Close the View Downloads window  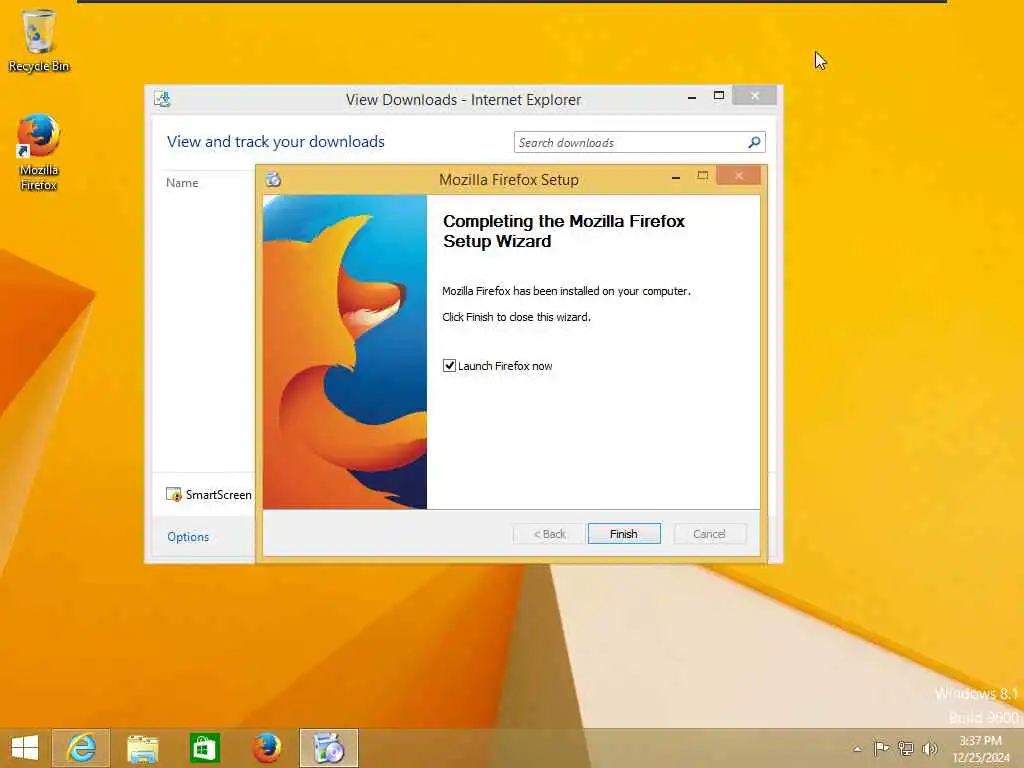pos(754,95)
